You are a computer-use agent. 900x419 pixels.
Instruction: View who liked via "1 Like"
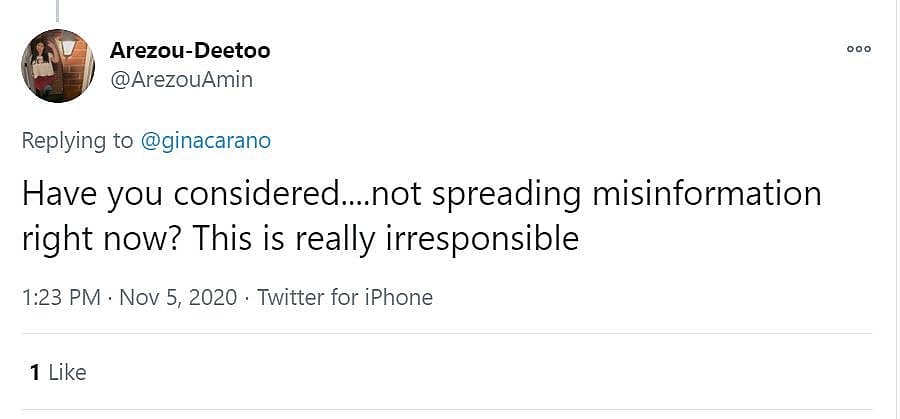58,373
